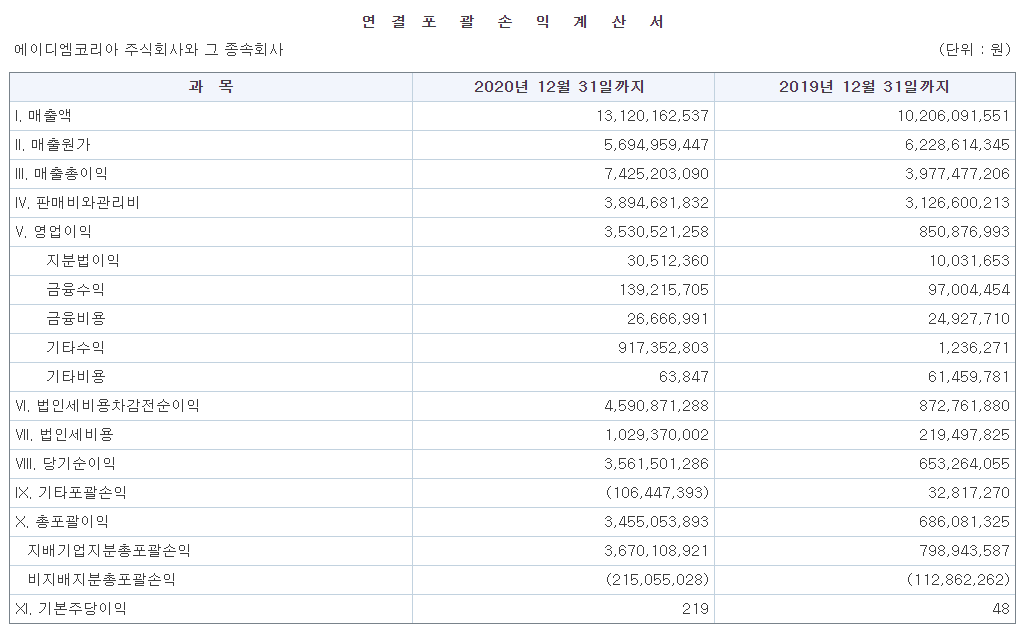
Task: Click the value 5,694,959,447
Action: pos(656,145)
